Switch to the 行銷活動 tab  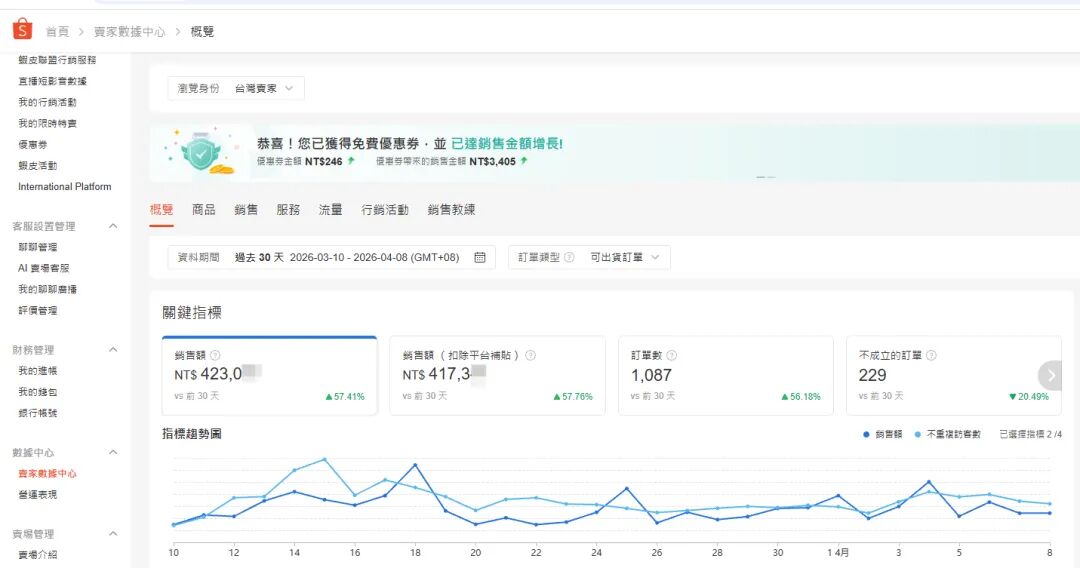tap(385, 209)
